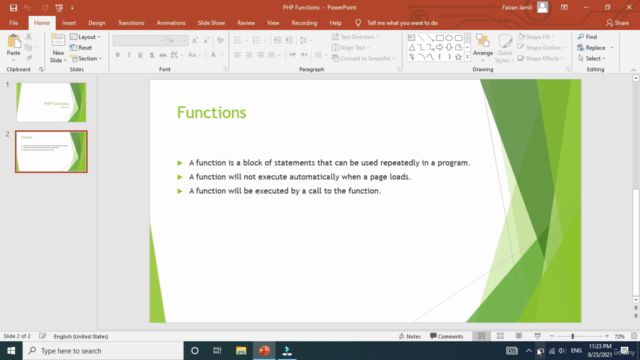Toggle Bold formatting button

[118, 55]
